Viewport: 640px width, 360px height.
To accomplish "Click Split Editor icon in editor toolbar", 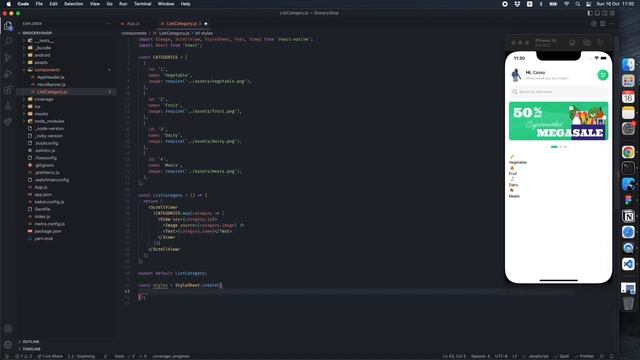I will (602, 24).
